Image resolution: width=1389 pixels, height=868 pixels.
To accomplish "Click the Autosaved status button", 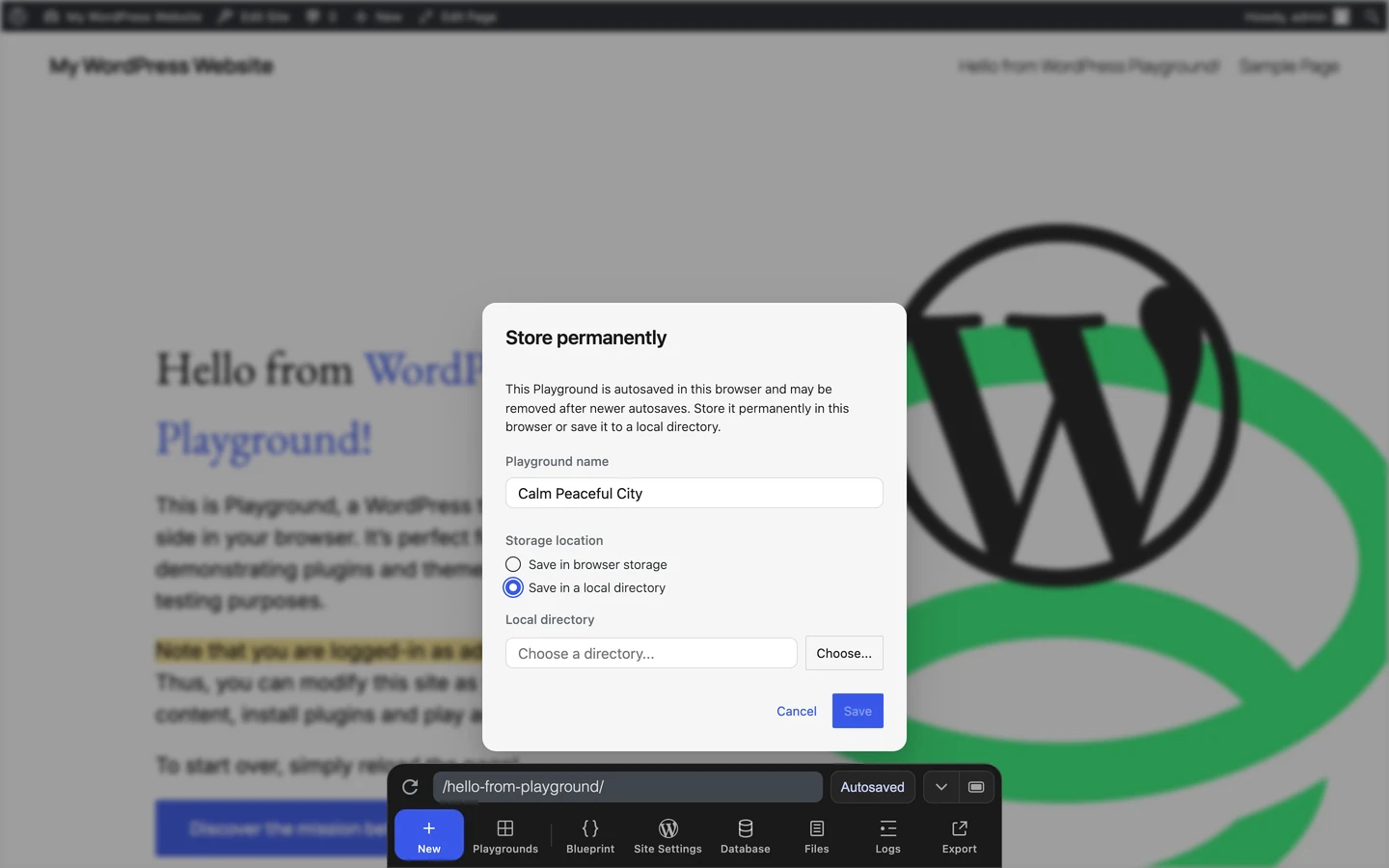I will pos(873,787).
